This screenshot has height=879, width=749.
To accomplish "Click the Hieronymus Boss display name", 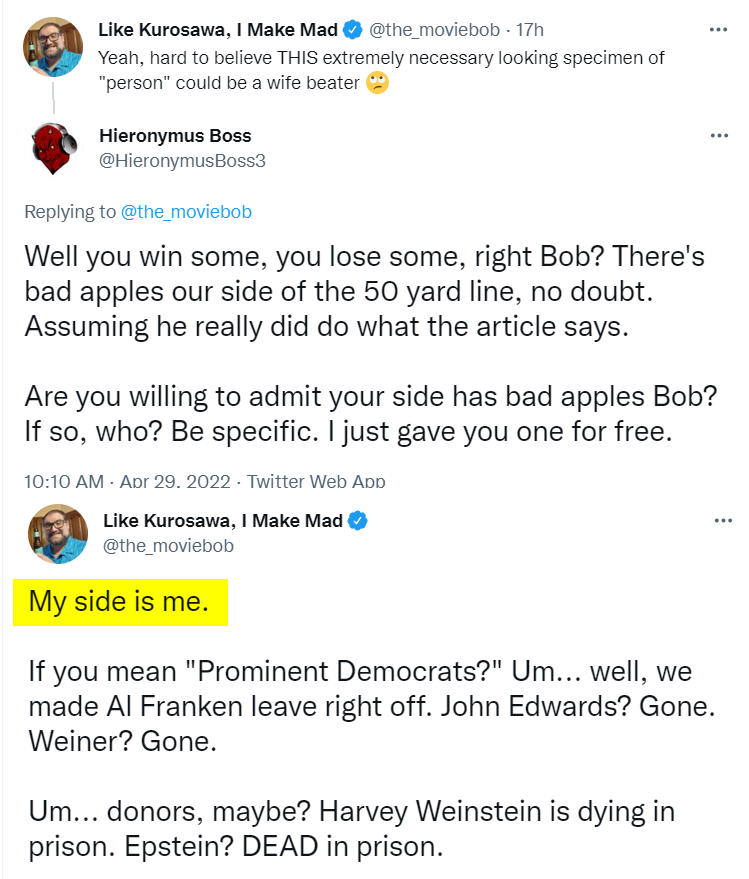I will click(x=175, y=136).
